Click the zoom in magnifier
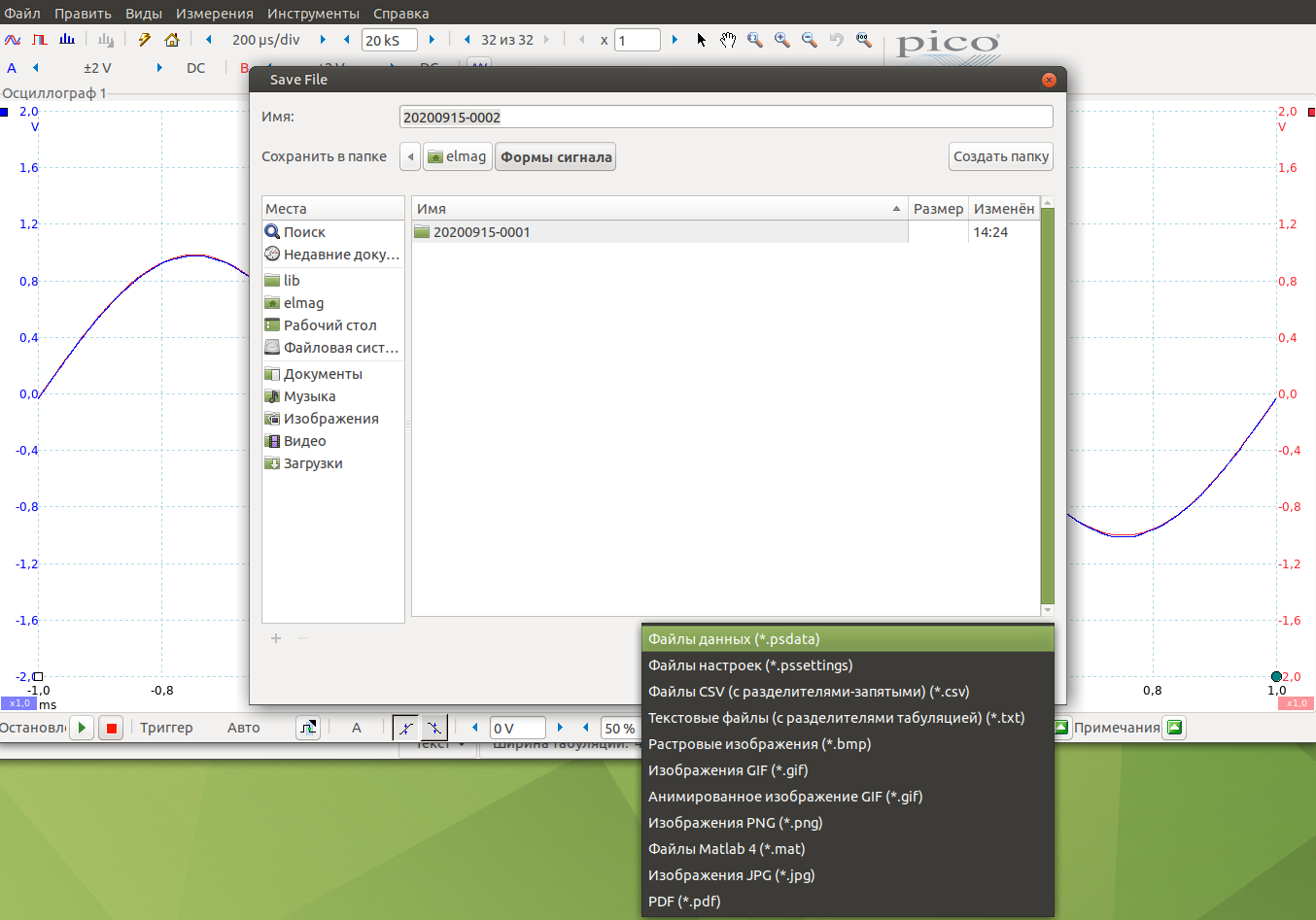Image resolution: width=1316 pixels, height=920 pixels. [x=782, y=40]
